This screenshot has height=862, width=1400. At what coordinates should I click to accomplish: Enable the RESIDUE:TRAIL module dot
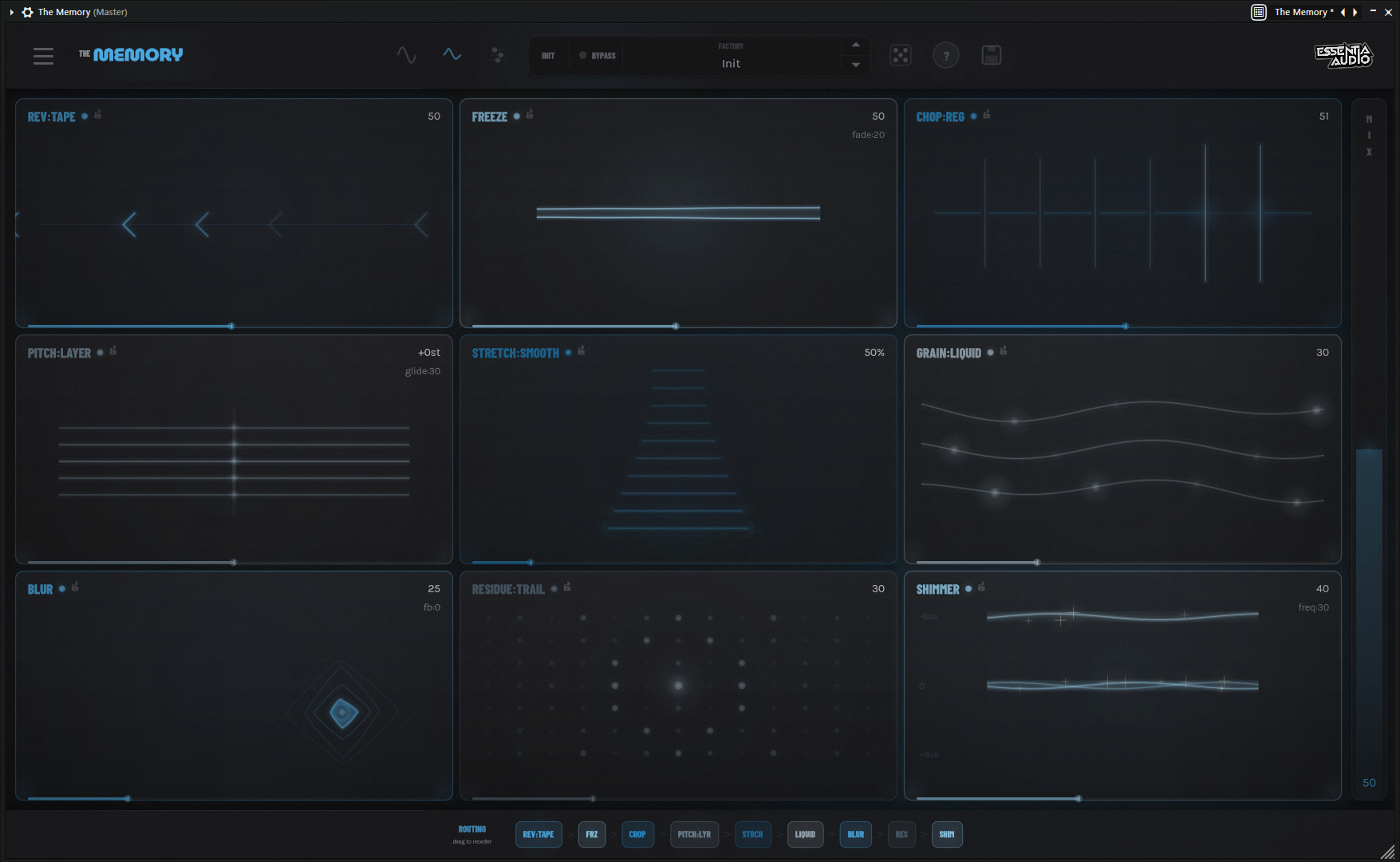(x=554, y=589)
